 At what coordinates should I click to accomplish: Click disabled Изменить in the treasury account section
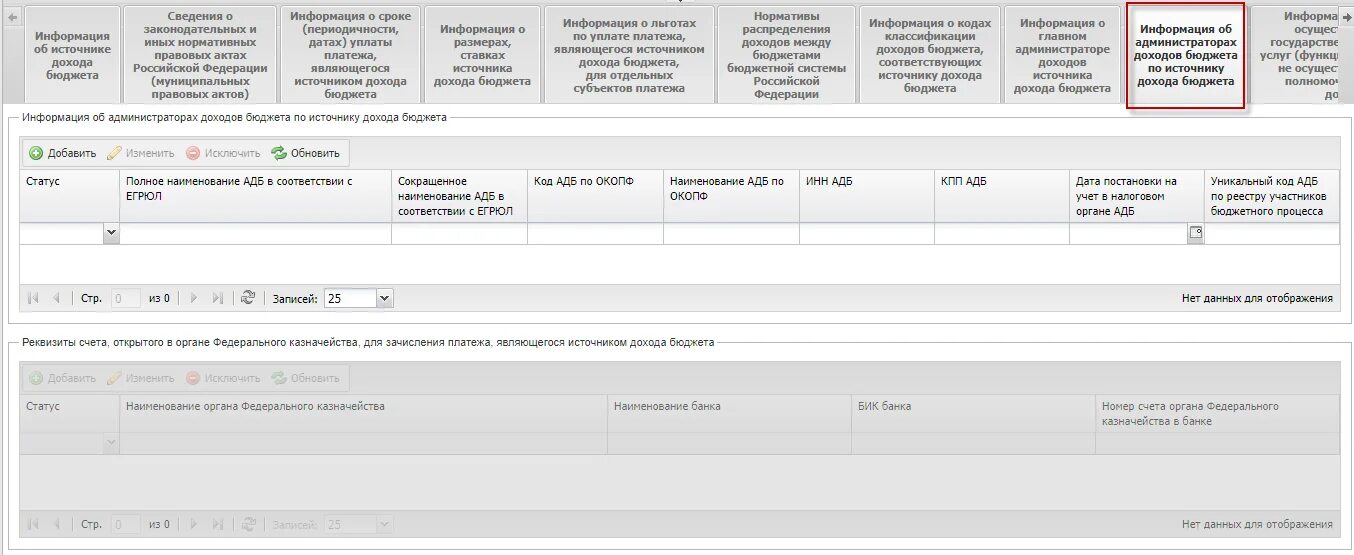(141, 378)
